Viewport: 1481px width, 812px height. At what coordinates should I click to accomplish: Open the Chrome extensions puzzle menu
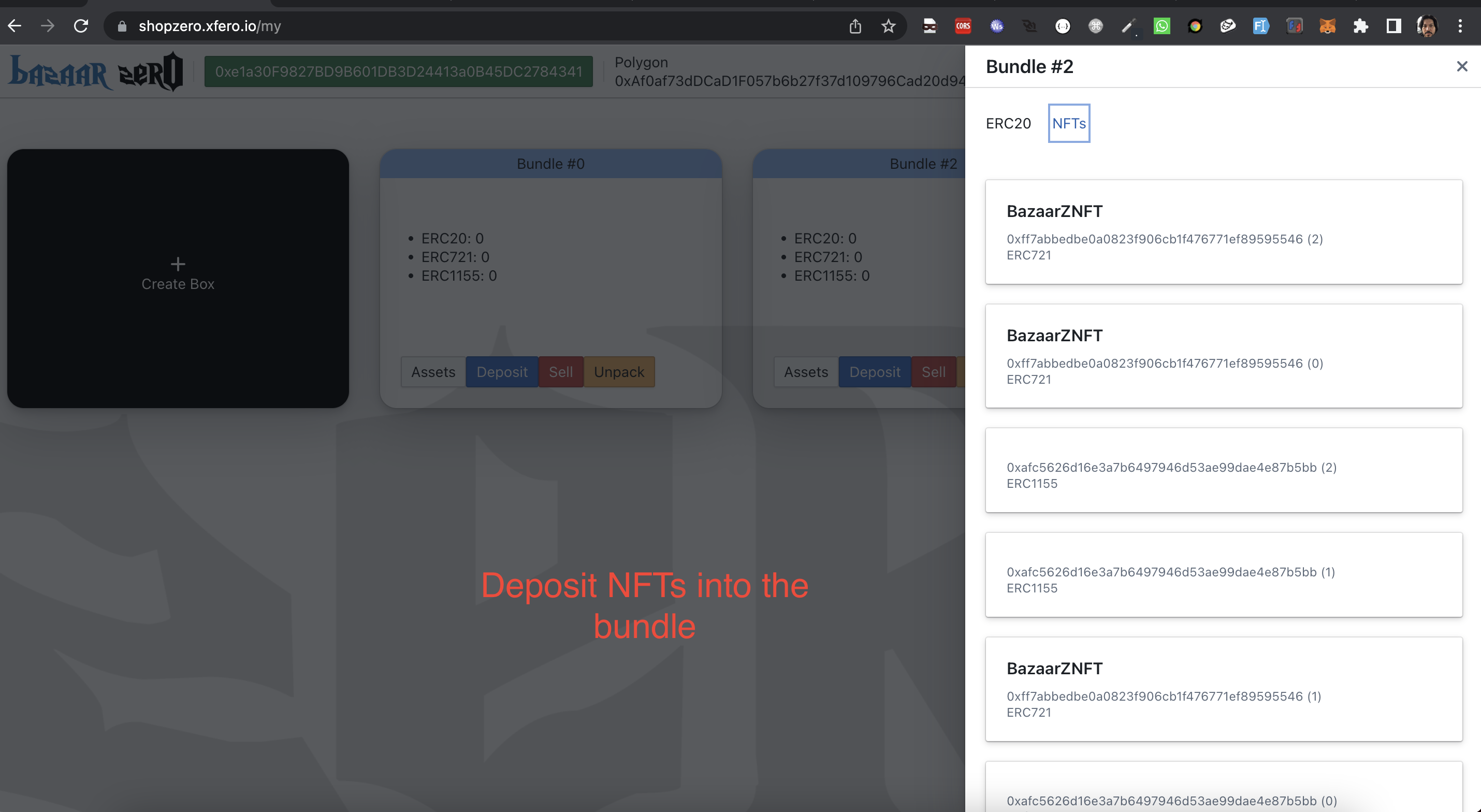[x=1360, y=26]
